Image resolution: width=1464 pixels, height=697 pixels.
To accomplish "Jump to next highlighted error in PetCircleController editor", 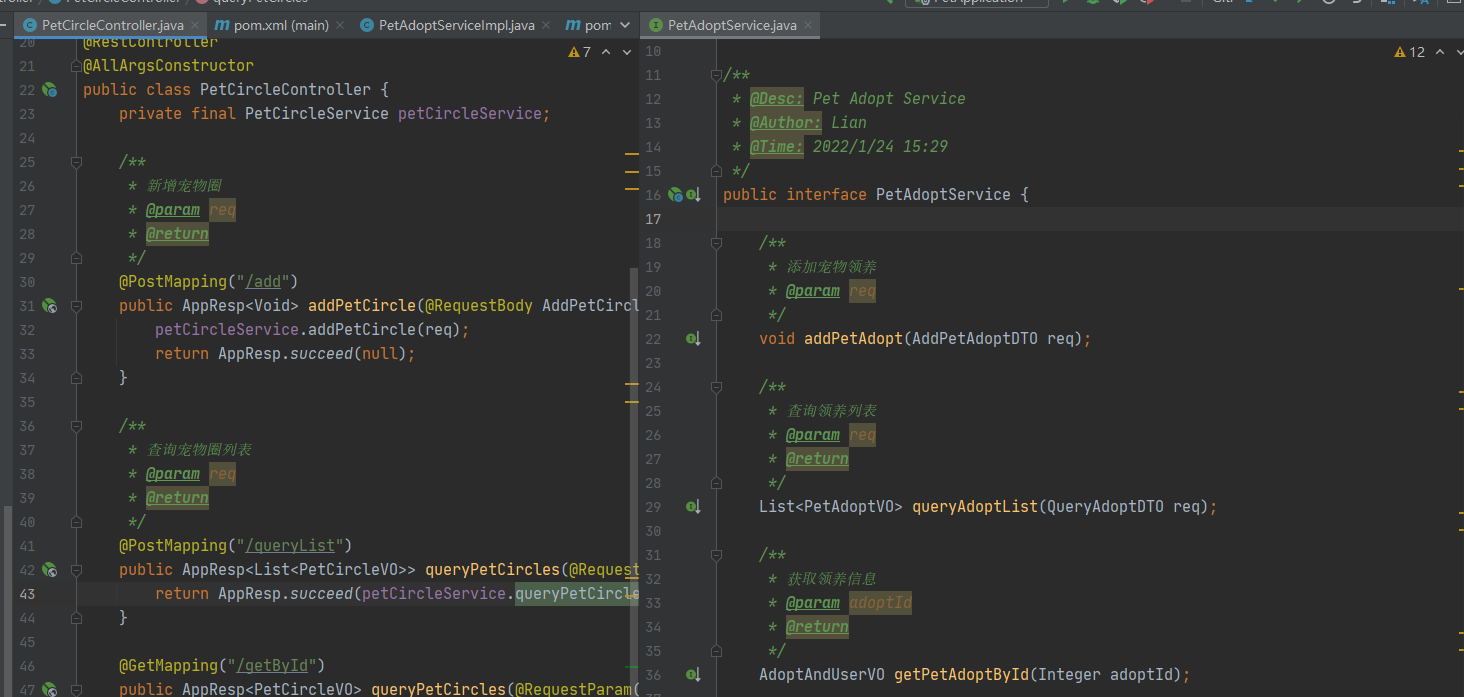I will coord(625,51).
